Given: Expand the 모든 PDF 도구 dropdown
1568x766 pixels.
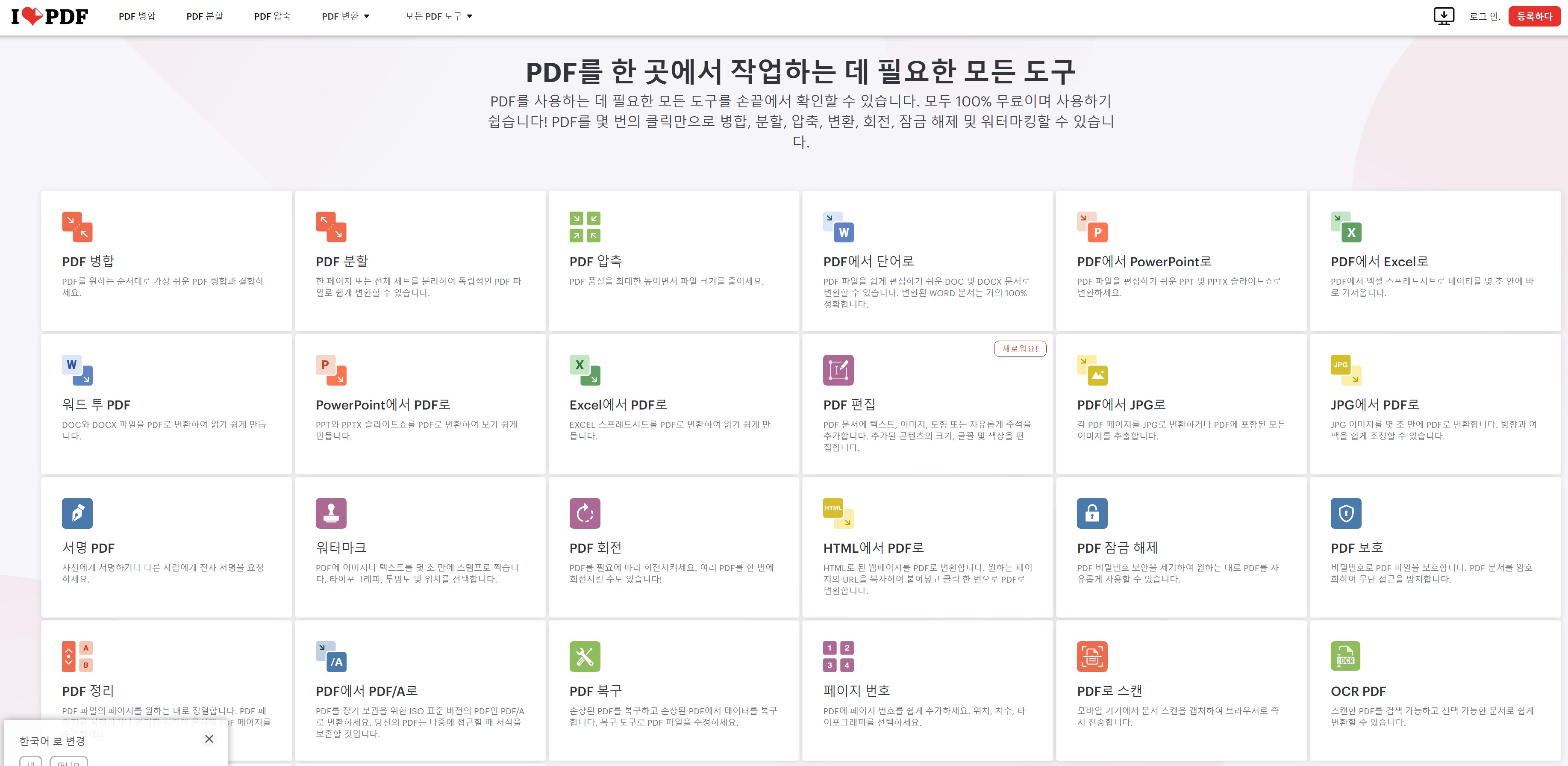Looking at the screenshot, I should [x=438, y=16].
